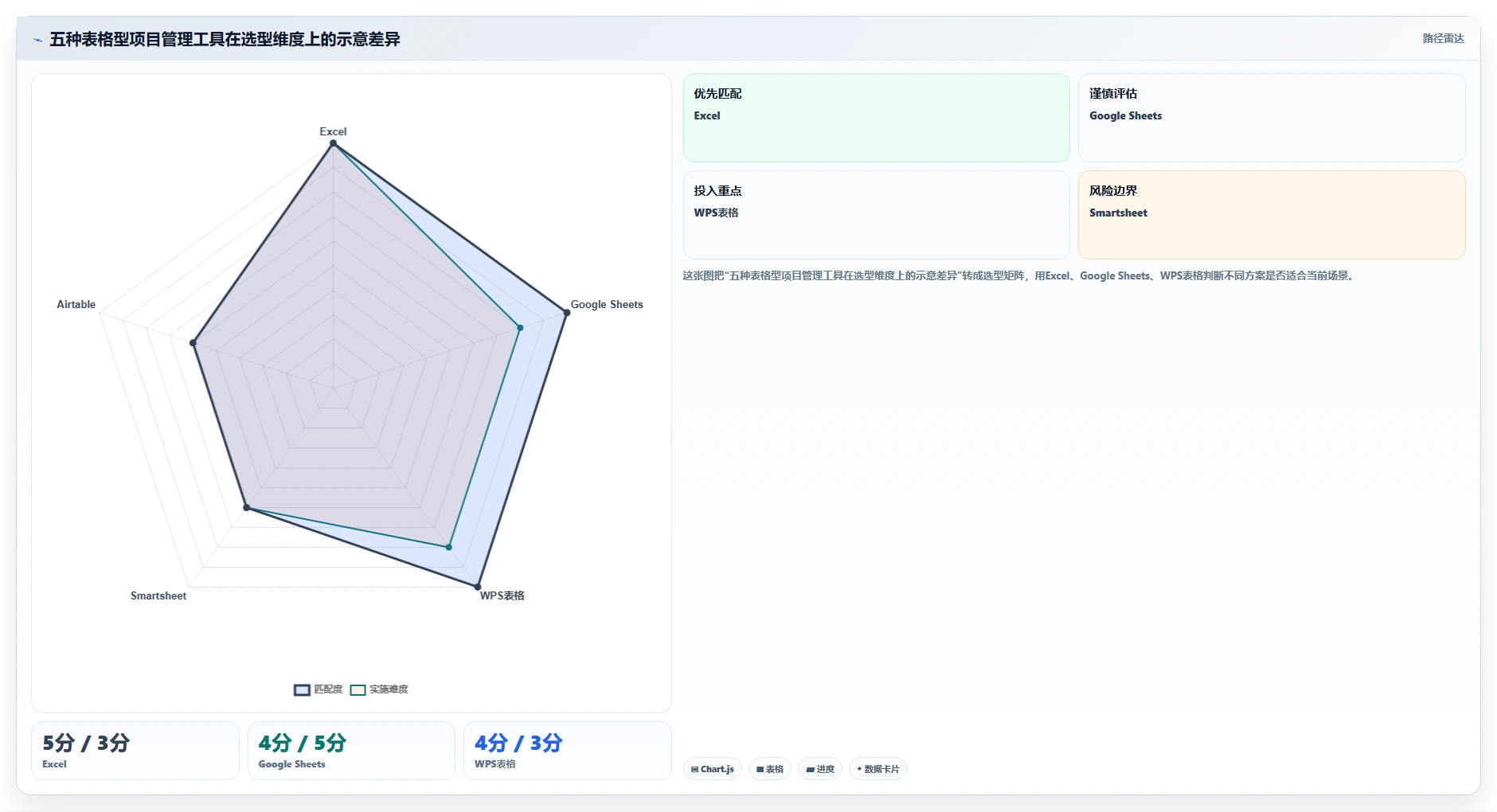Click the 表格 tag chip

(770, 769)
